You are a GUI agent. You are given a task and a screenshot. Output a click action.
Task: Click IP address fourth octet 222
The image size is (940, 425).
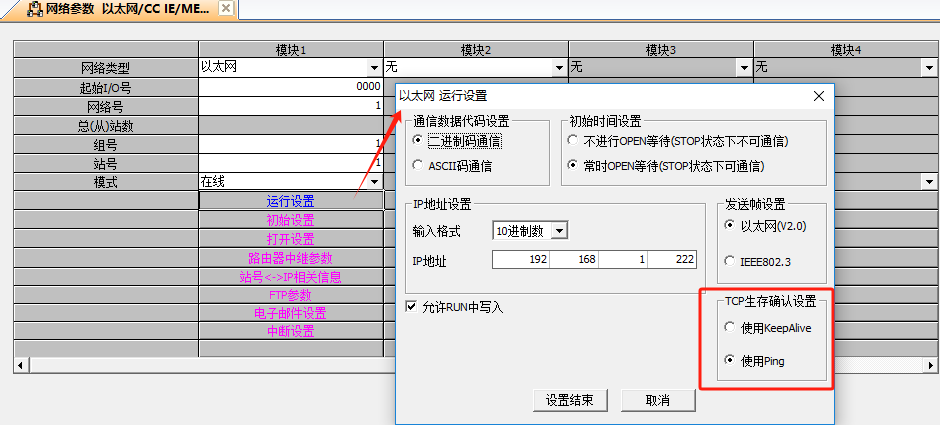coord(672,260)
